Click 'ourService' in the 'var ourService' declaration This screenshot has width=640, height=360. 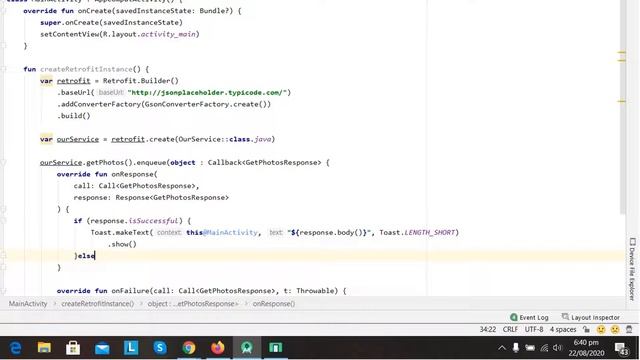(x=78, y=139)
